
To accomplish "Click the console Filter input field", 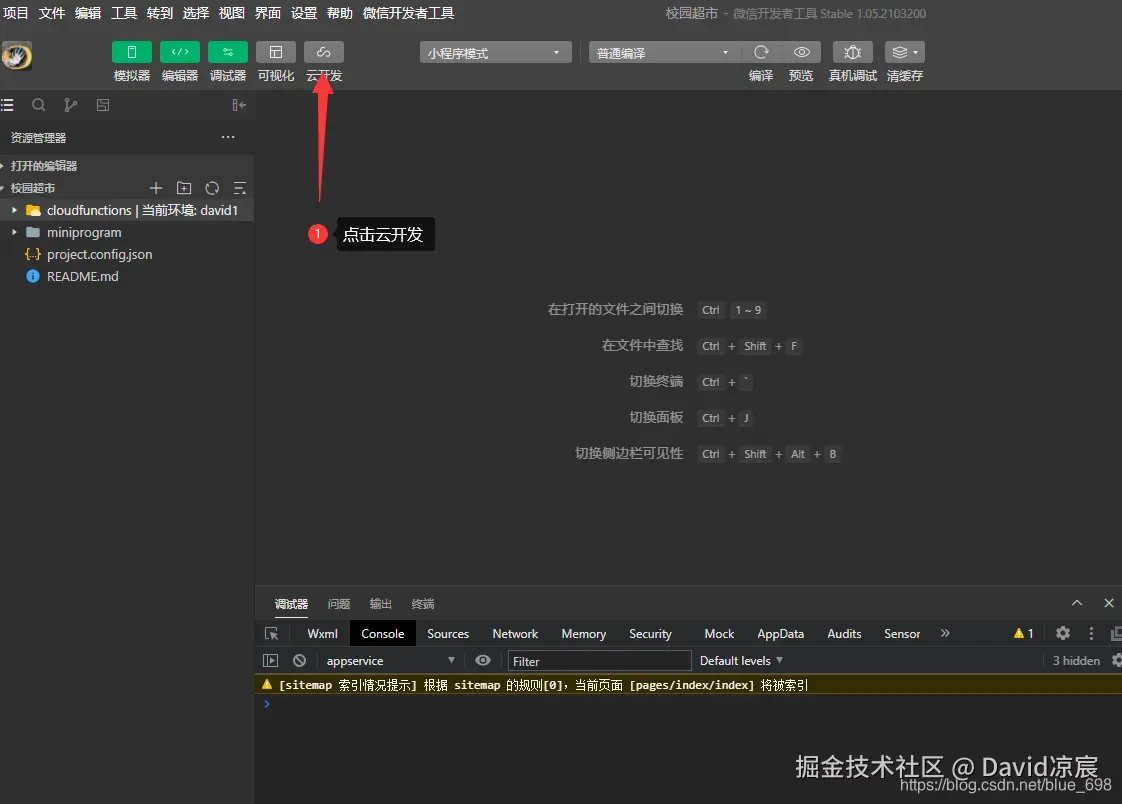I will pyautogui.click(x=600, y=660).
